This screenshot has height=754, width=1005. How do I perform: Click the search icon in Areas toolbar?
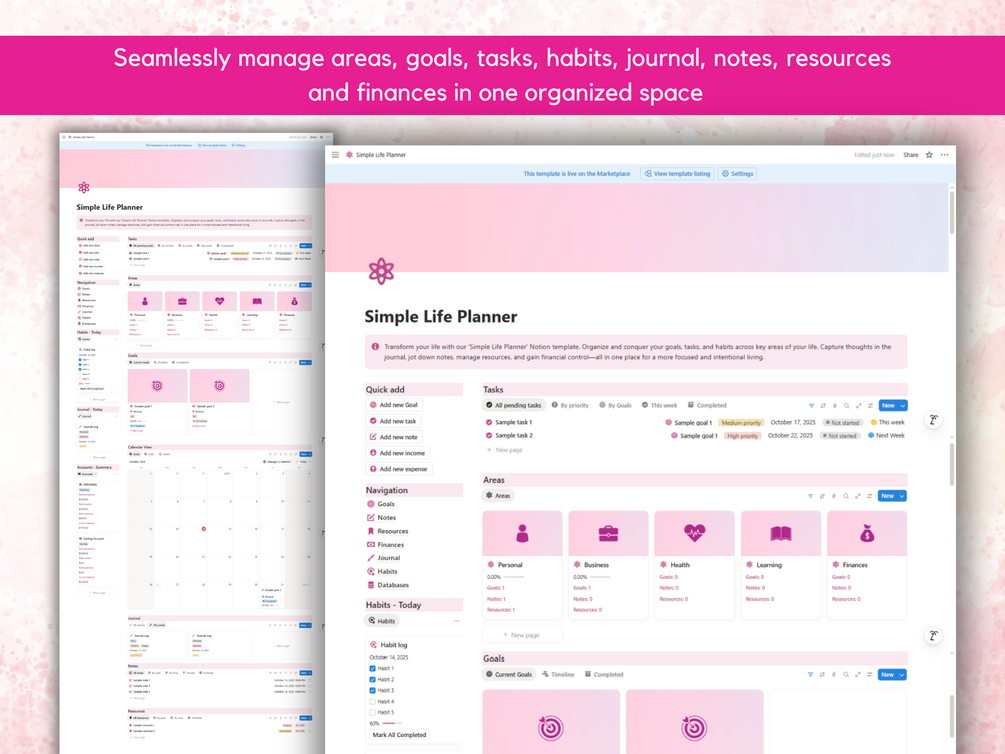tap(846, 496)
